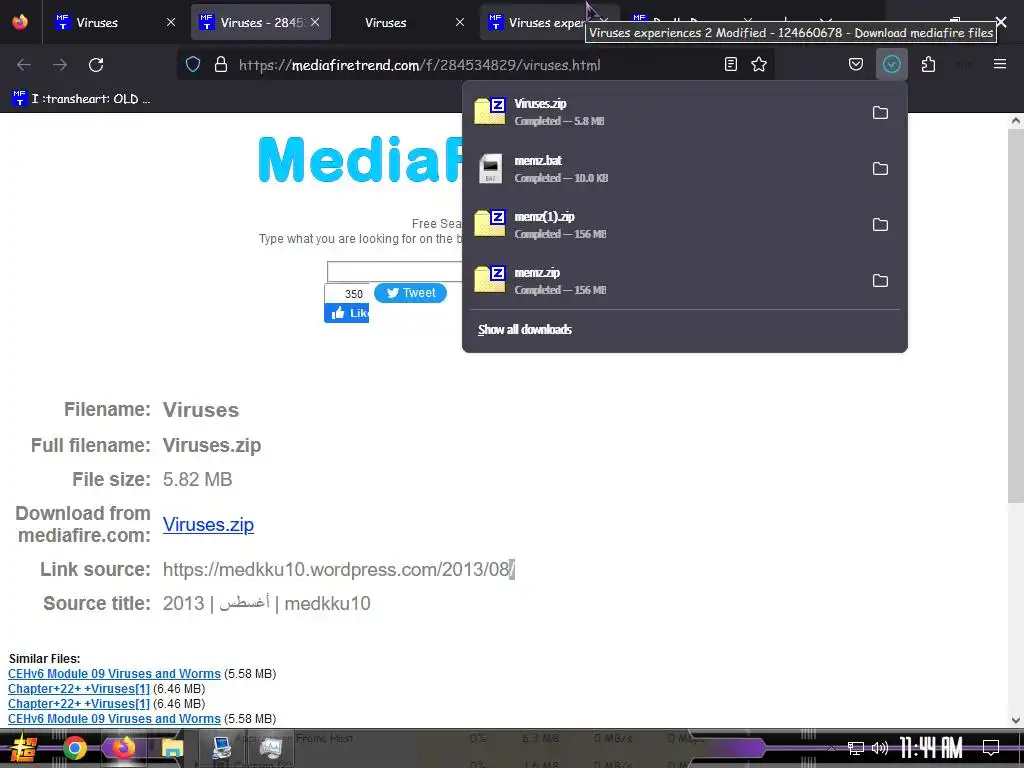The image size is (1024, 768).
Task: Close the downloads panel via toolbar downloads icon
Action: coord(891,64)
